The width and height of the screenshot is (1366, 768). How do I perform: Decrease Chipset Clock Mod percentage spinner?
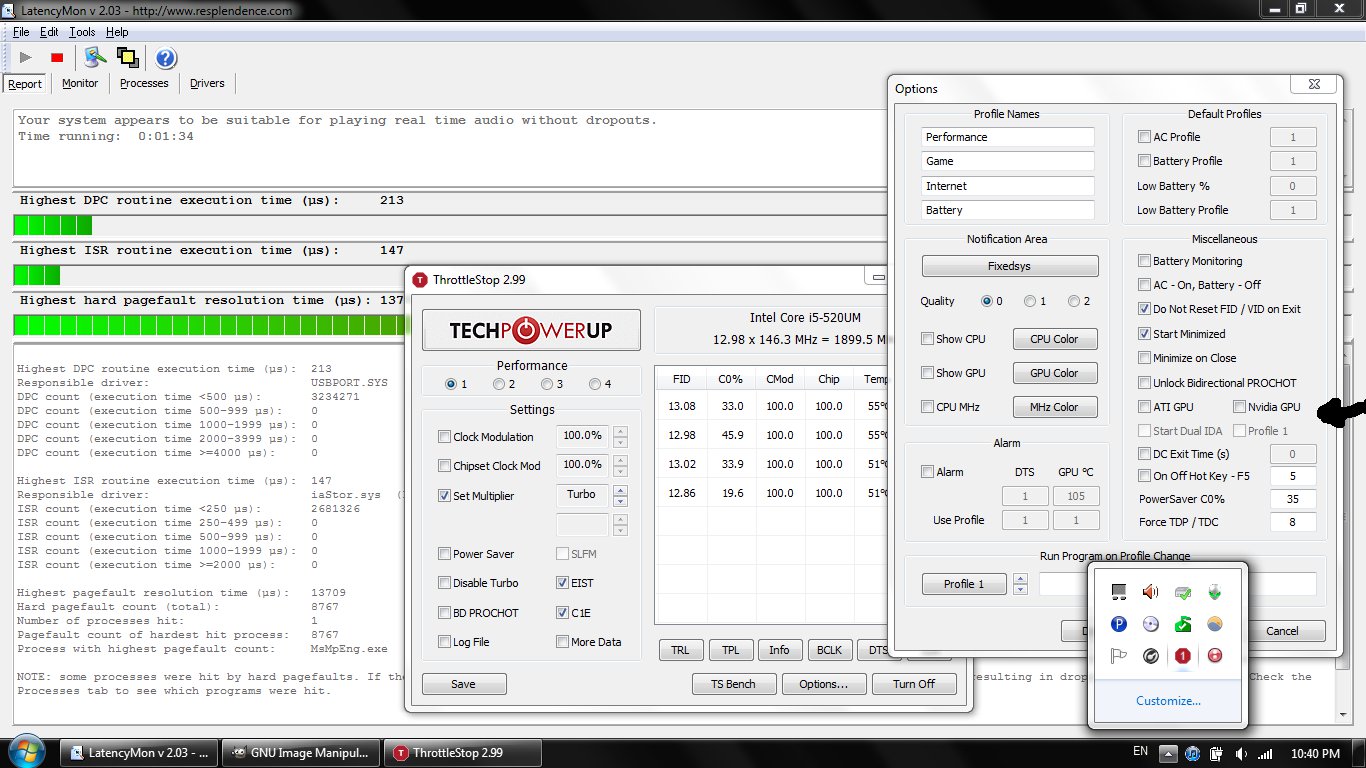[620, 471]
